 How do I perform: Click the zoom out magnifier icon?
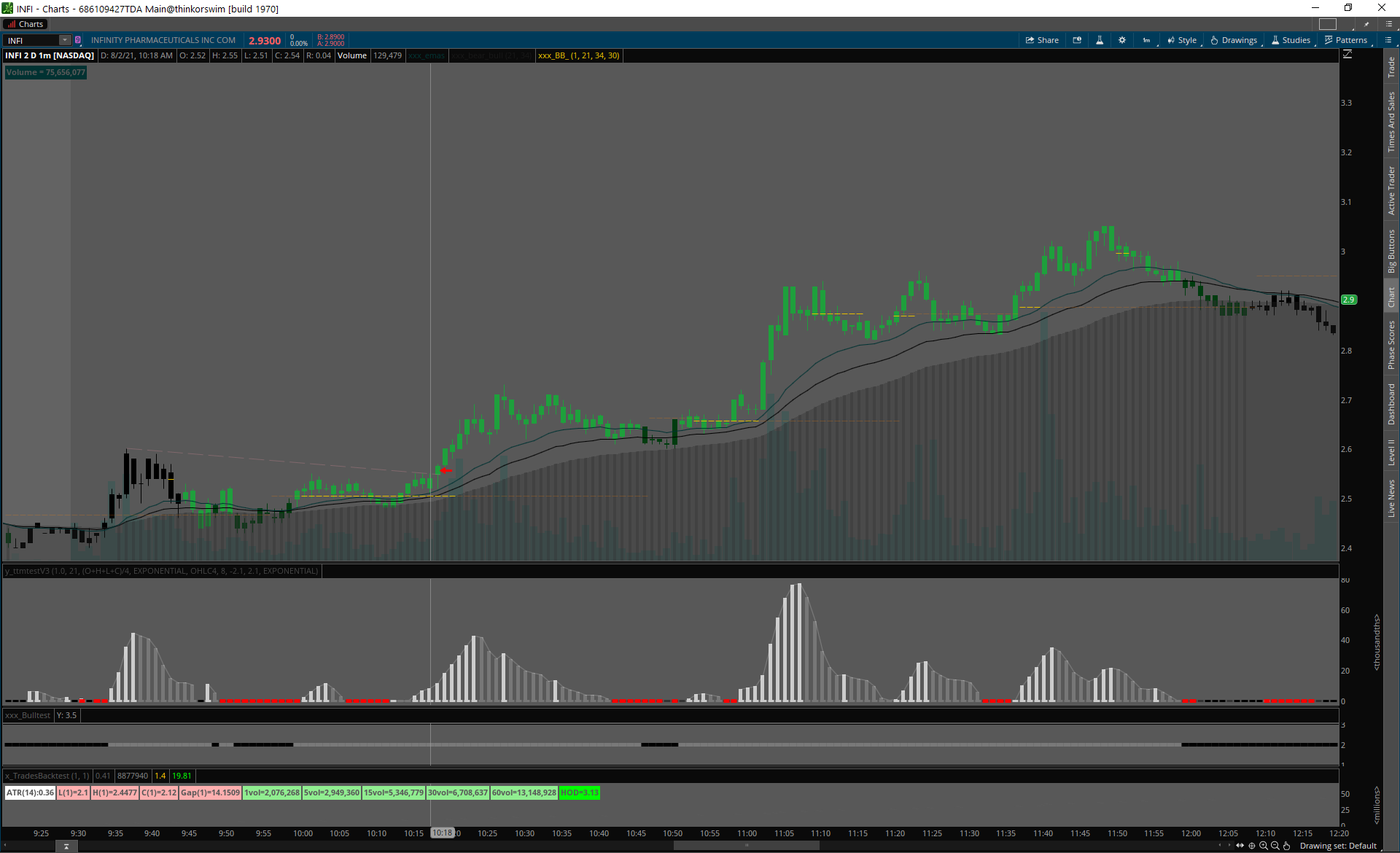[1275, 846]
